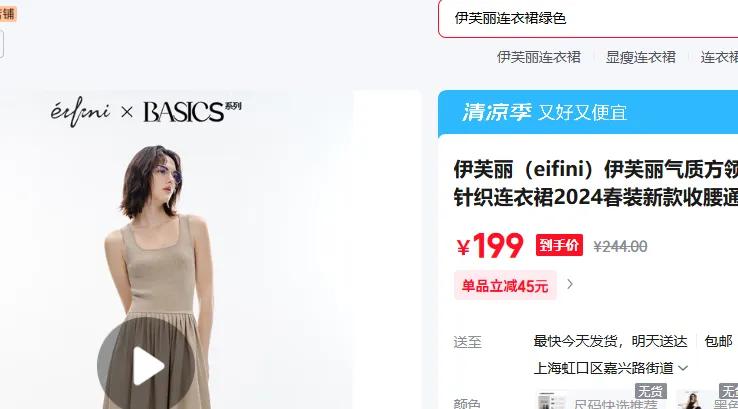The width and height of the screenshot is (738, 409).
Task: Open the 显瘦连衣裙 search suggestion
Action: [x=641, y=57]
